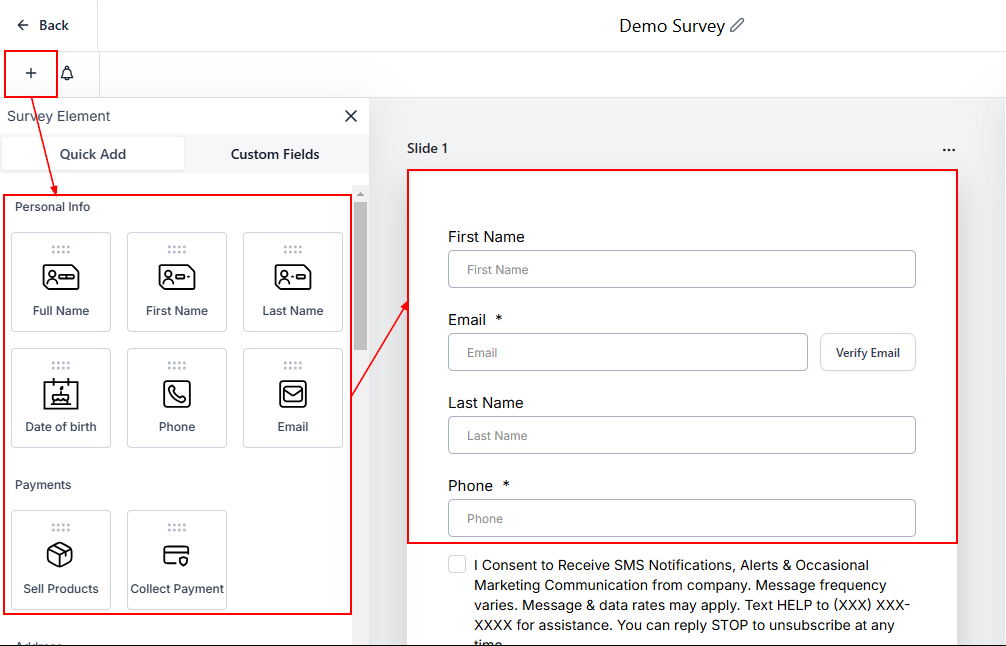Viewport: 1006px width, 646px height.
Task: Add the Last Name element tile
Action: [x=293, y=282]
